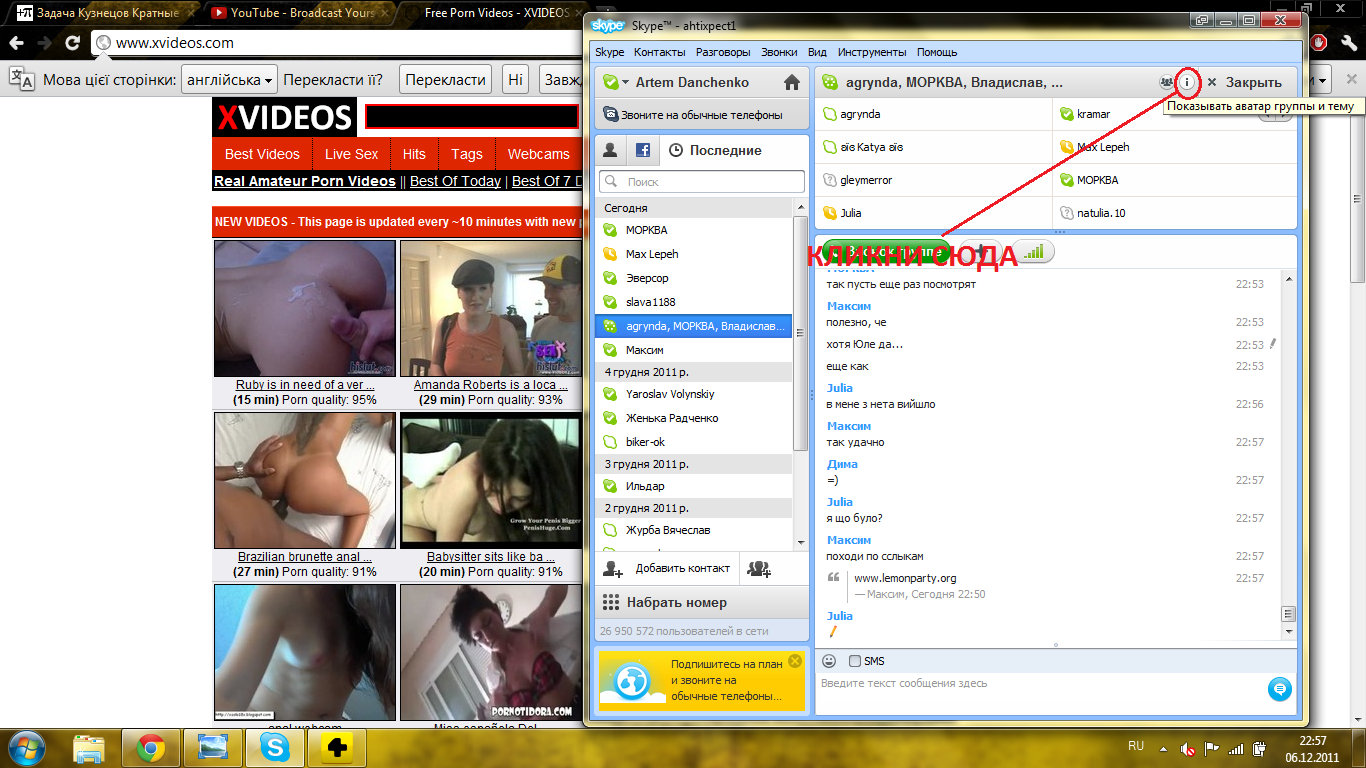
Task: Open the Помощь menu
Action: coord(937,52)
